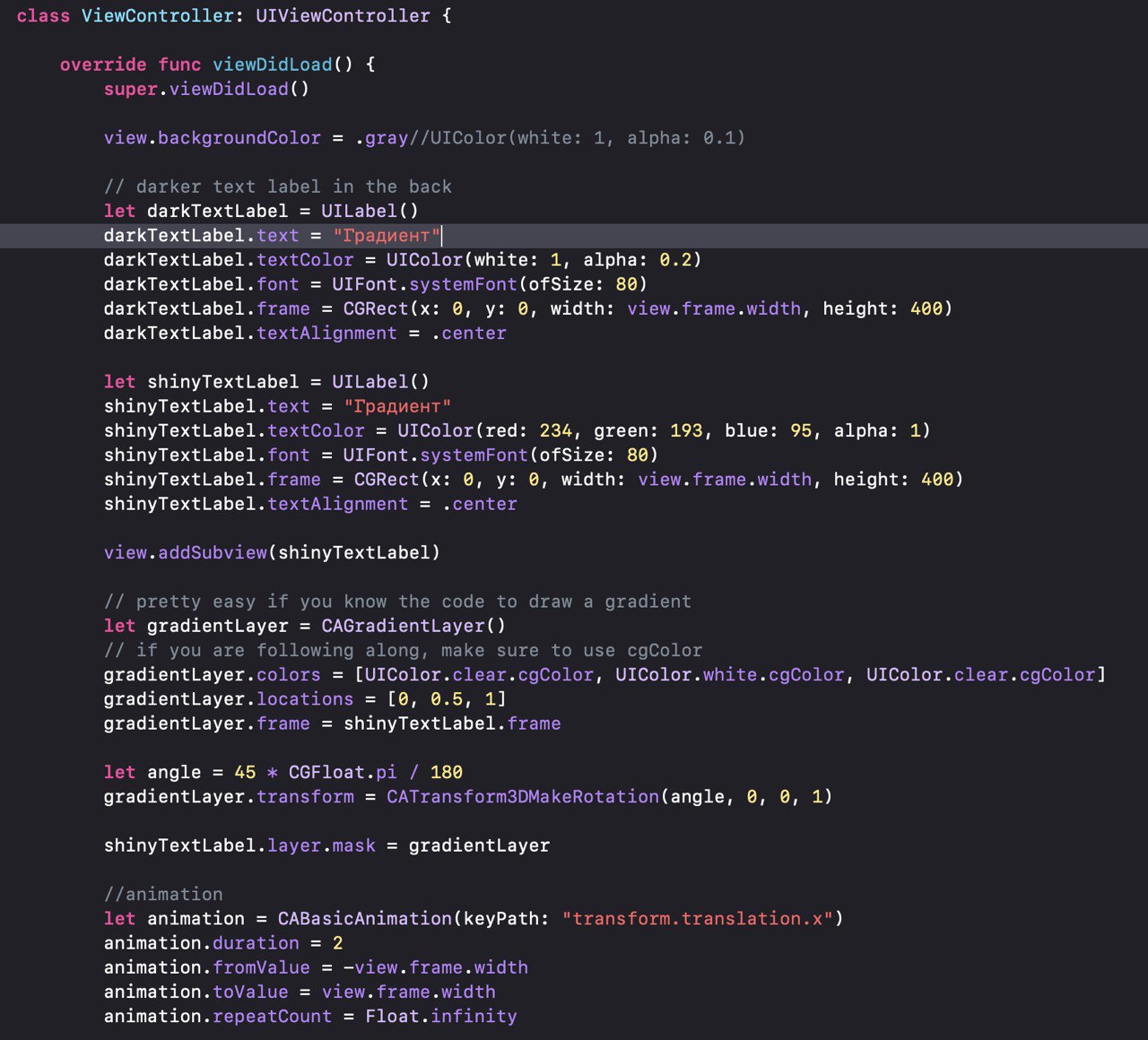Viewport: 1148px width, 1040px height.
Task: Click the 'darkTextLabel.font' line
Action: (376, 284)
